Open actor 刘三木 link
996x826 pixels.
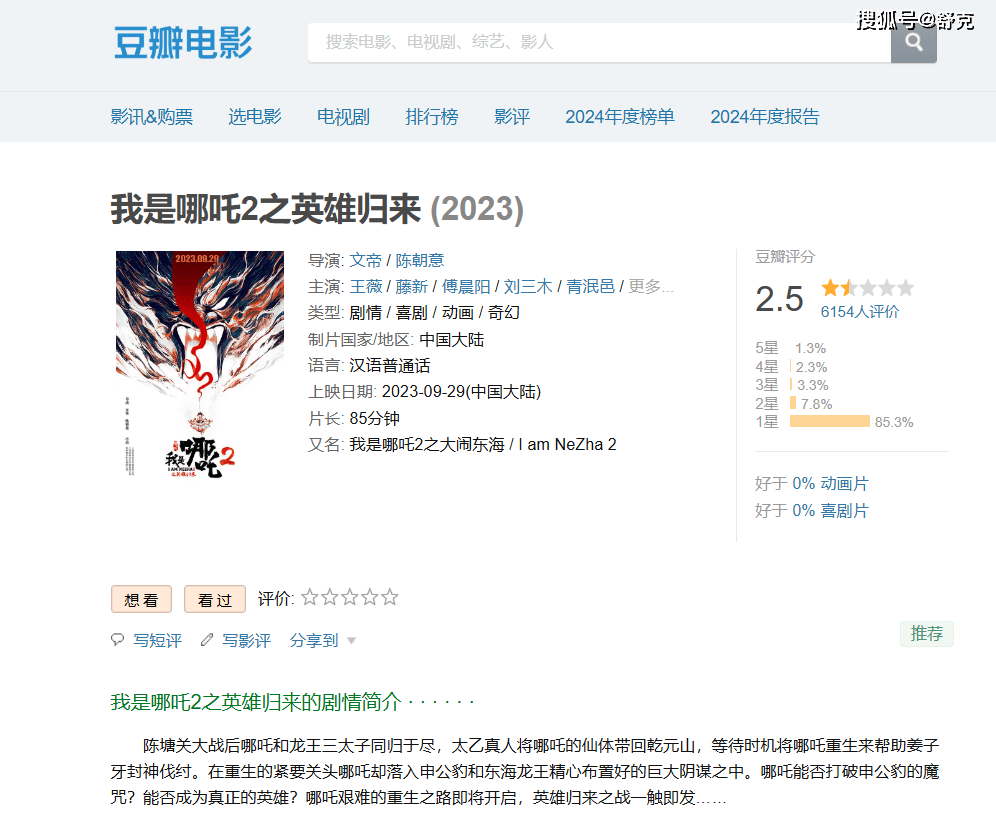pyautogui.click(x=528, y=287)
